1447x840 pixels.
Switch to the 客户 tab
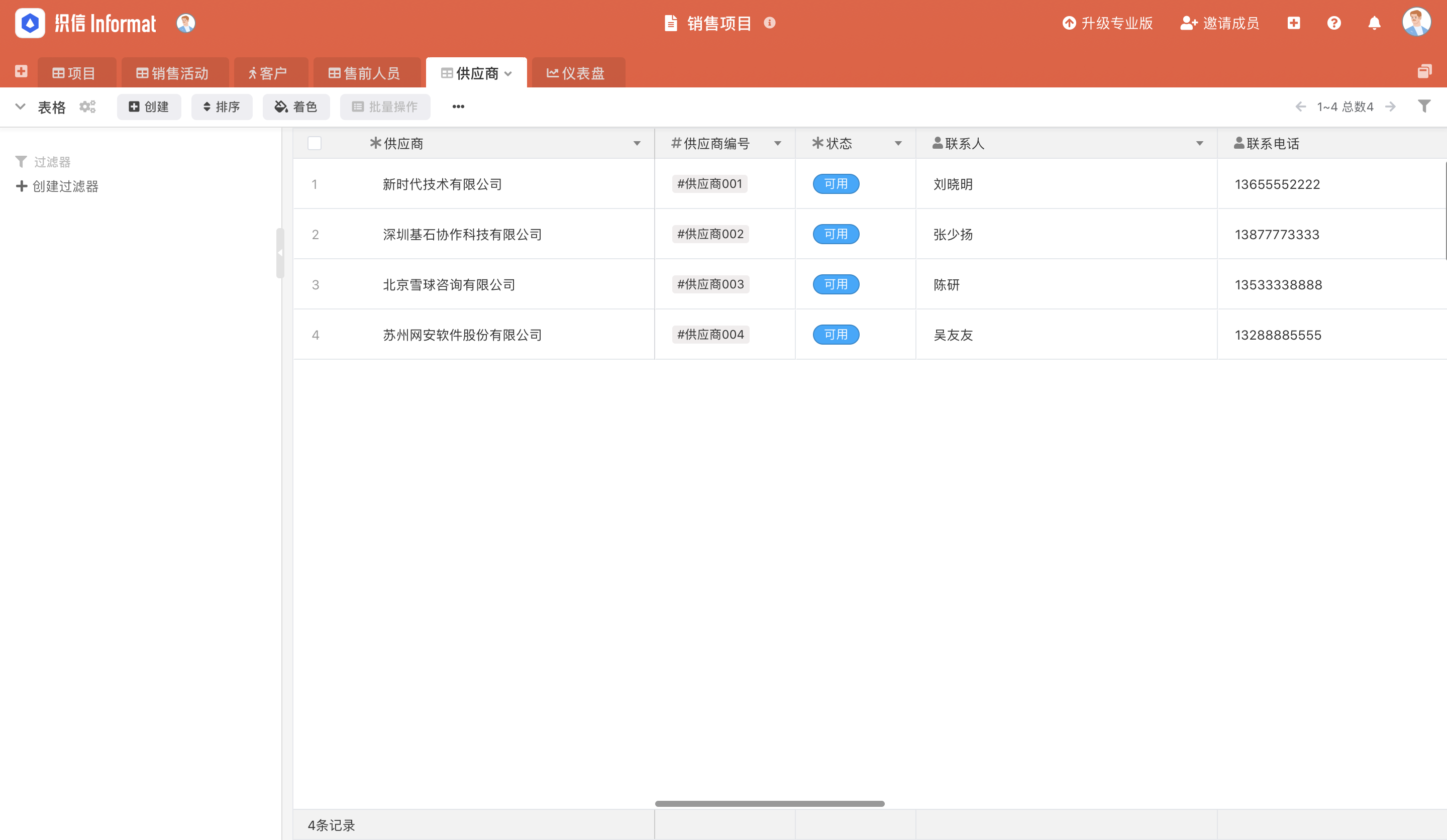(x=270, y=72)
